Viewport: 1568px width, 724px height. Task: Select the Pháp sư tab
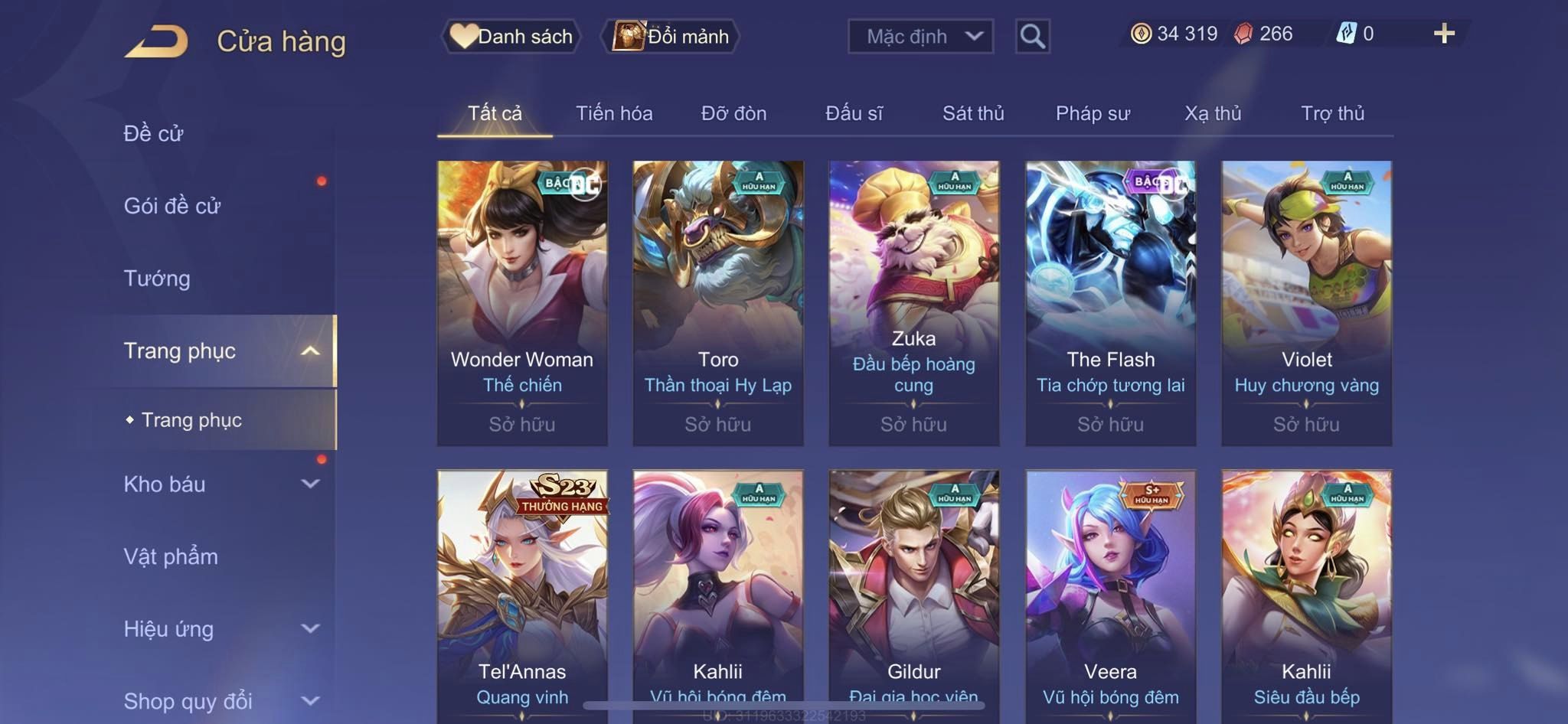1093,113
